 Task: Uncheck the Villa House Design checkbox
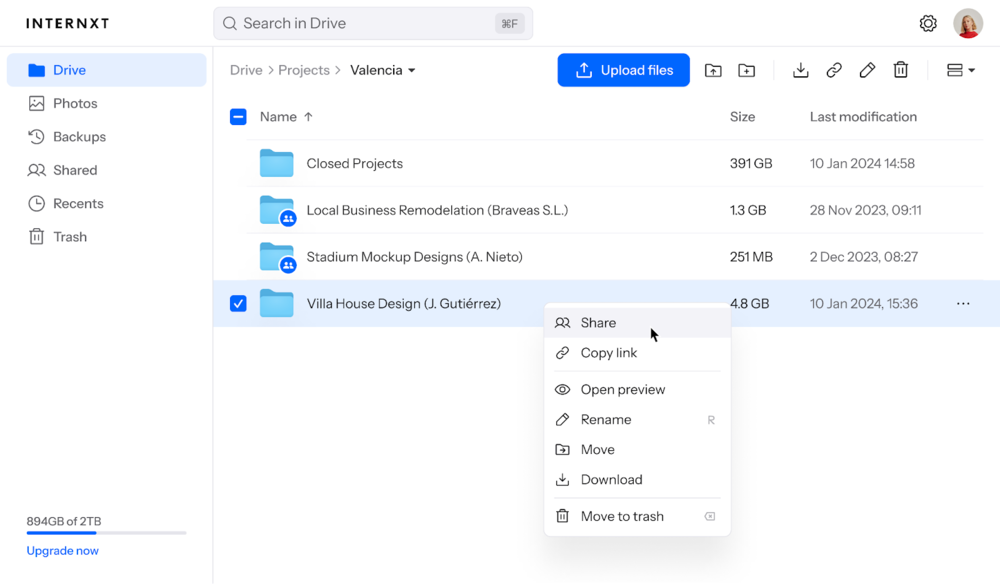(238, 304)
